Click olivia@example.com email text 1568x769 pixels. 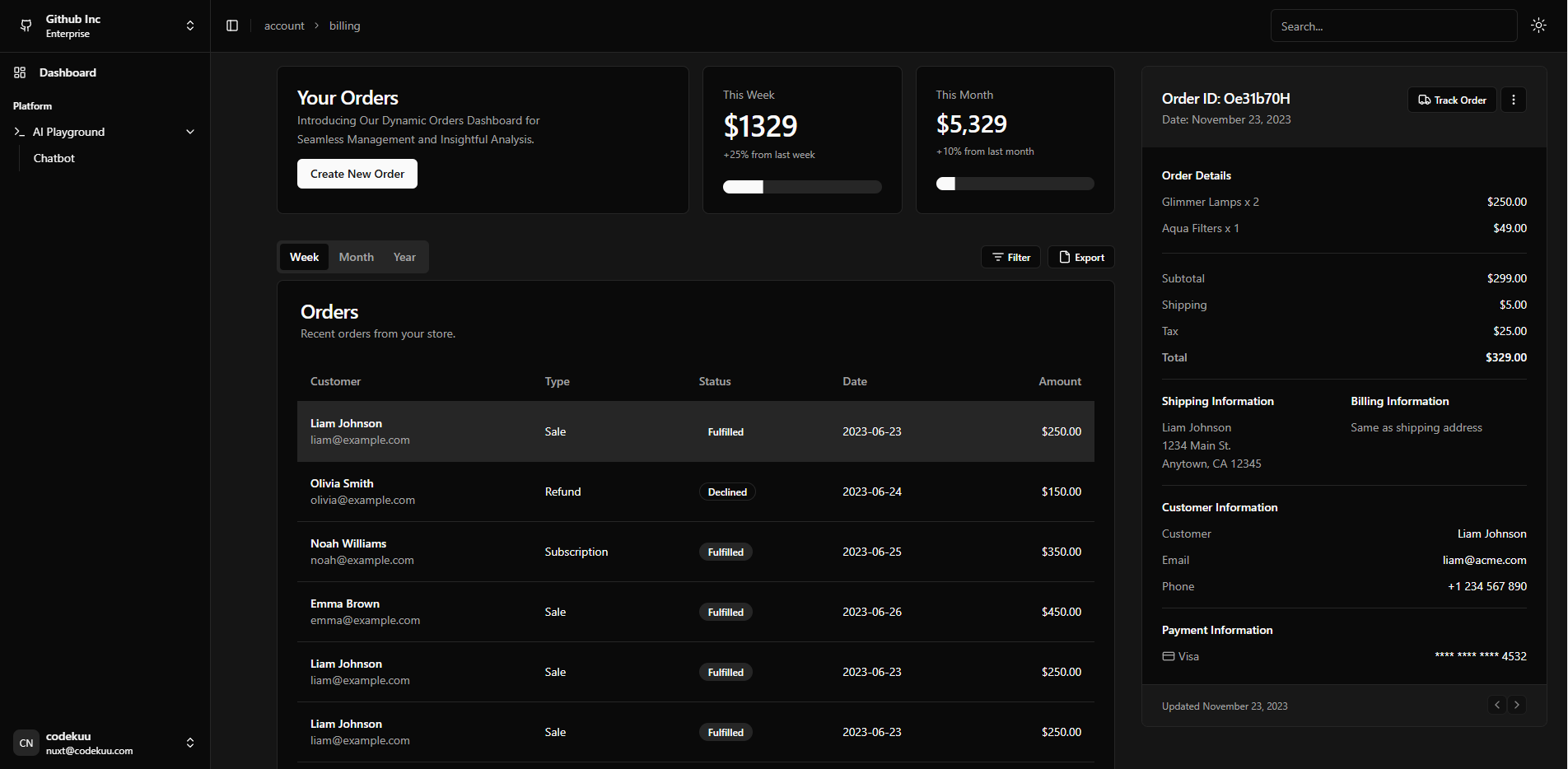(362, 500)
